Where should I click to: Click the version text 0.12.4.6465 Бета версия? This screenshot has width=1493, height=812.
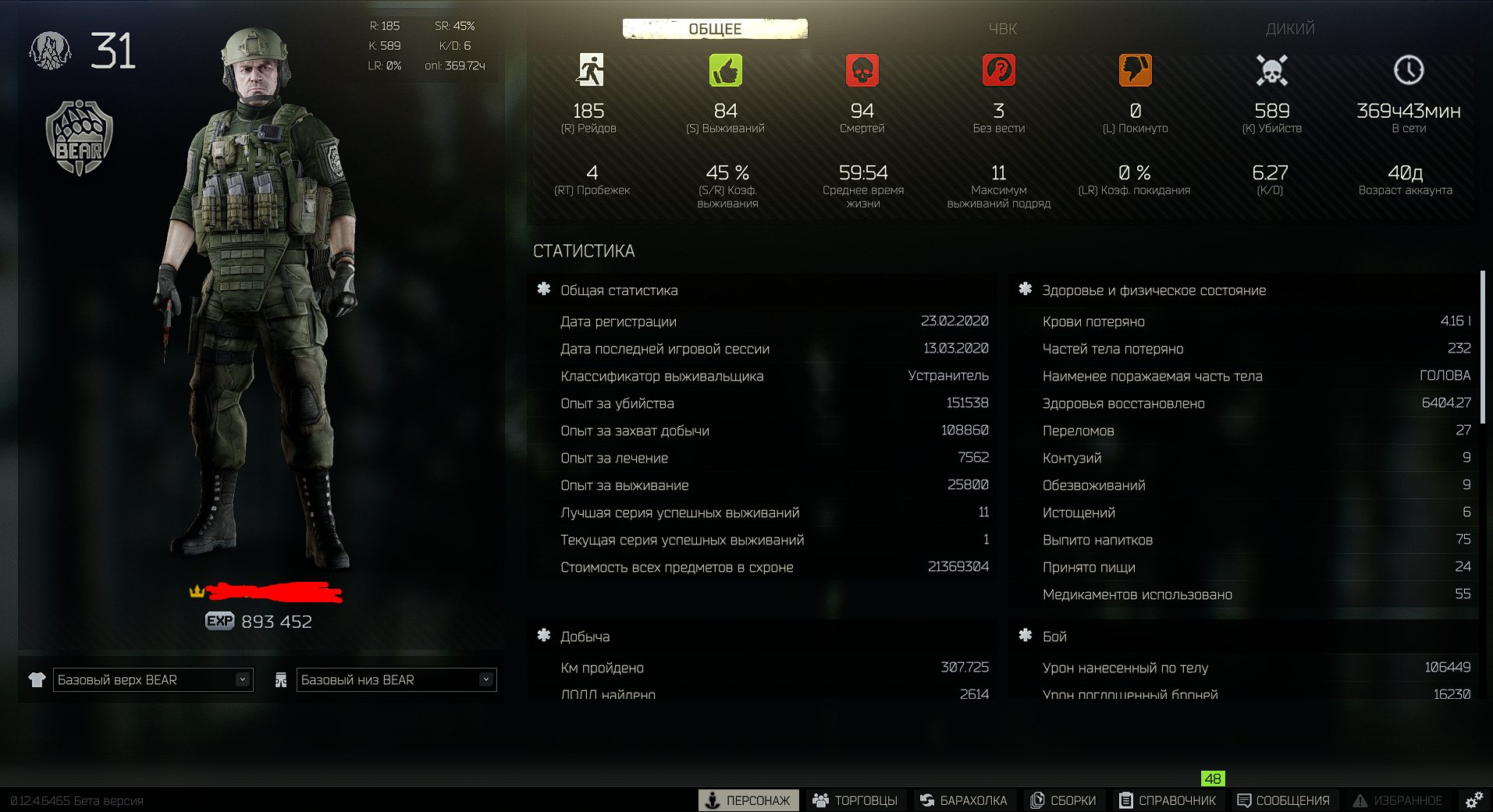(x=76, y=801)
